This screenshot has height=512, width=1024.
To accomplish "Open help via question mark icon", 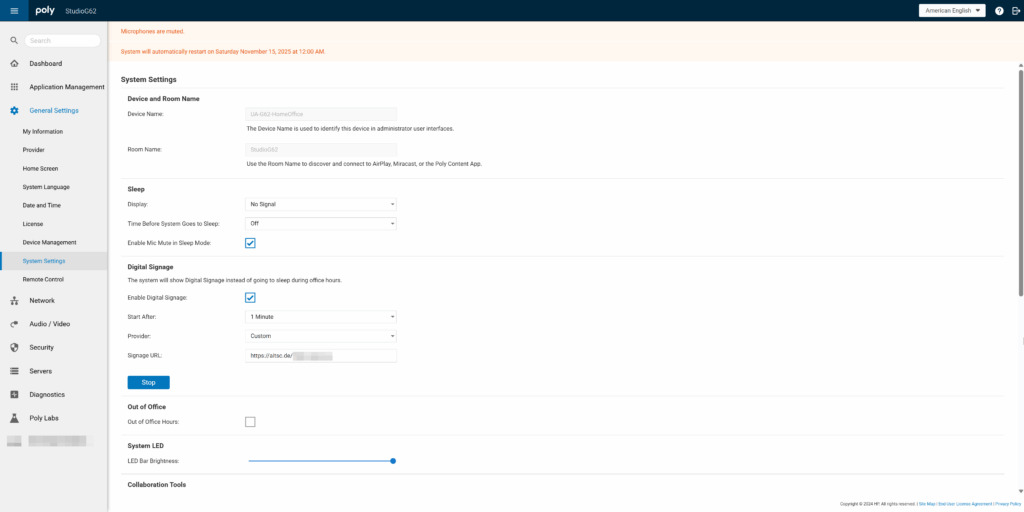I will [999, 10].
